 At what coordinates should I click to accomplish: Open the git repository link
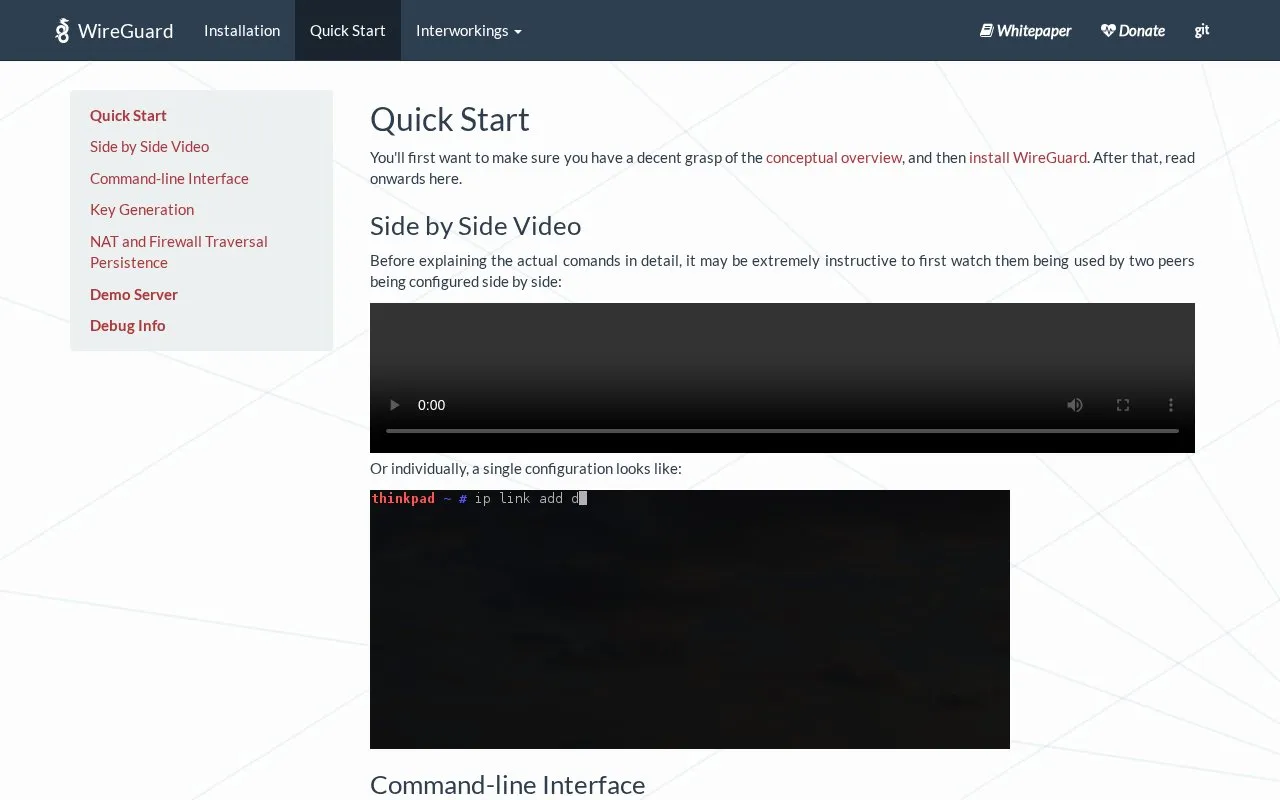[1202, 30]
